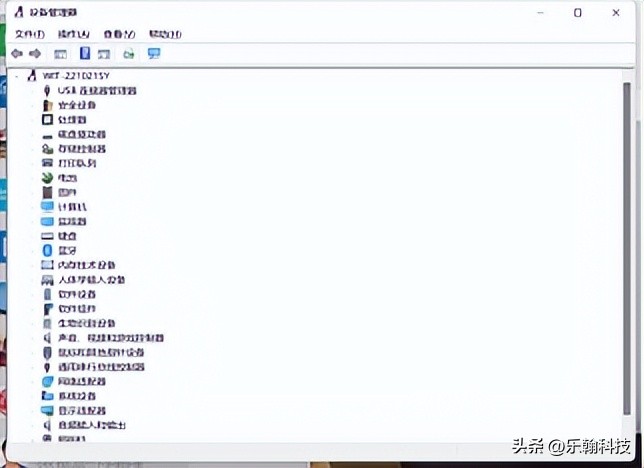This screenshot has height=468, width=644.
Task: Click the 监视器 display icon
Action: click(x=48, y=221)
